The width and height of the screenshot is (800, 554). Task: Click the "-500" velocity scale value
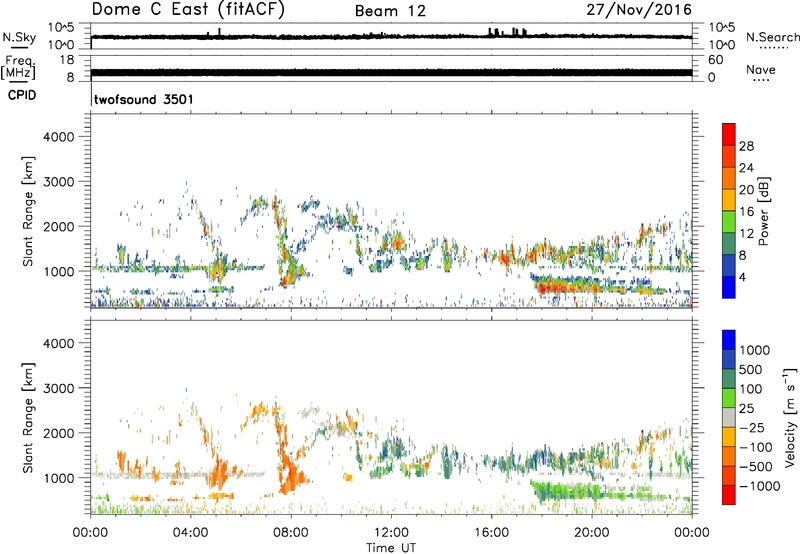coord(755,467)
